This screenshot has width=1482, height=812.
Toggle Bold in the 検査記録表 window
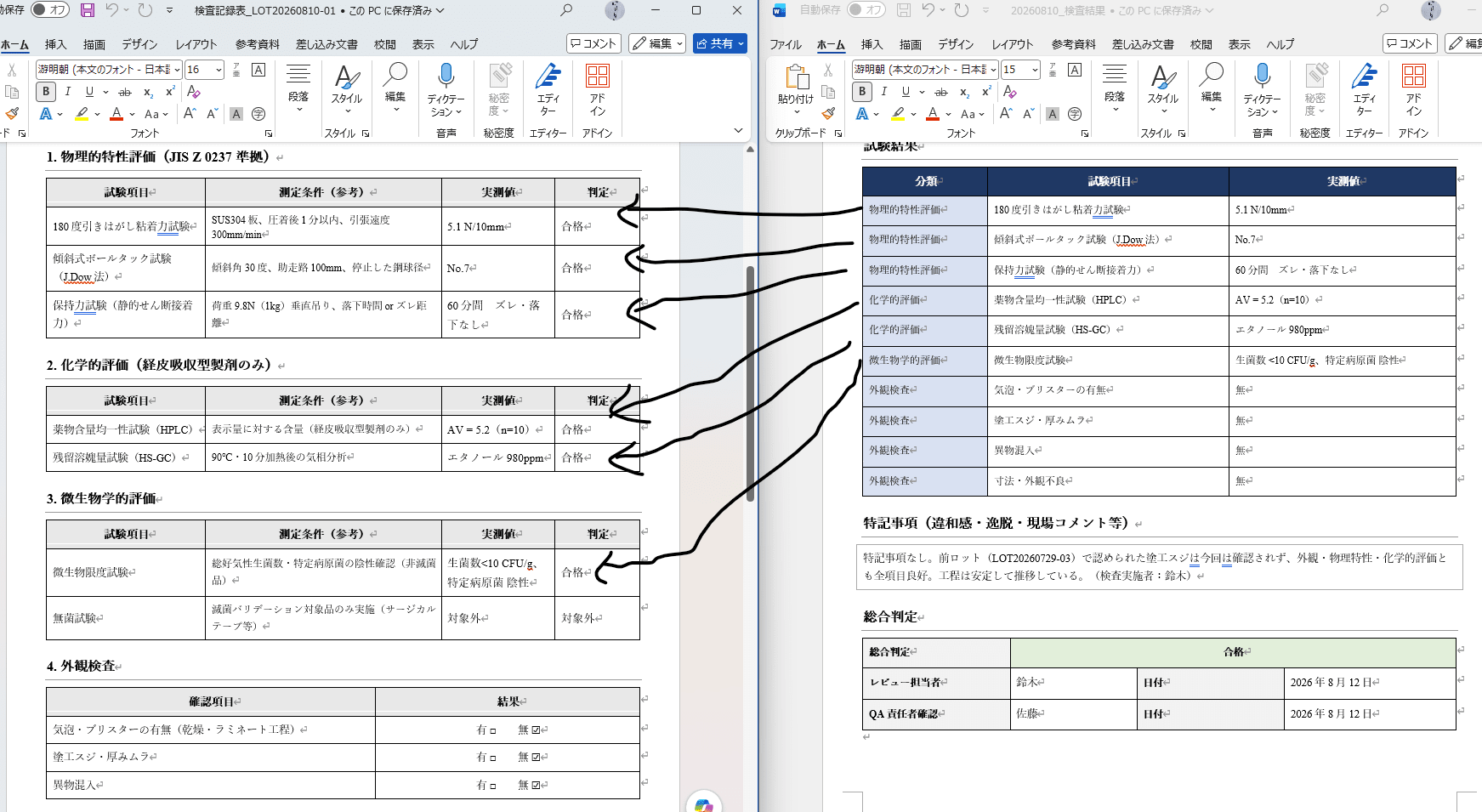pos(46,92)
